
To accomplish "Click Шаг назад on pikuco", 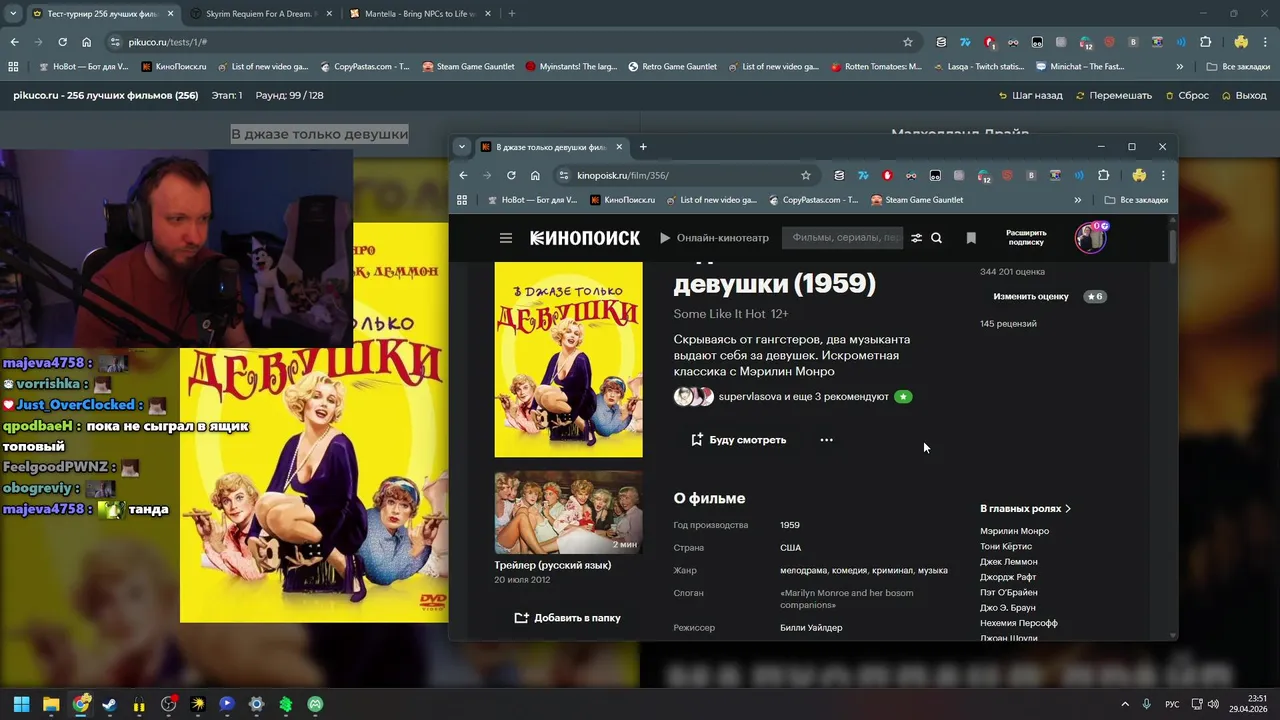I will pos(1030,96).
